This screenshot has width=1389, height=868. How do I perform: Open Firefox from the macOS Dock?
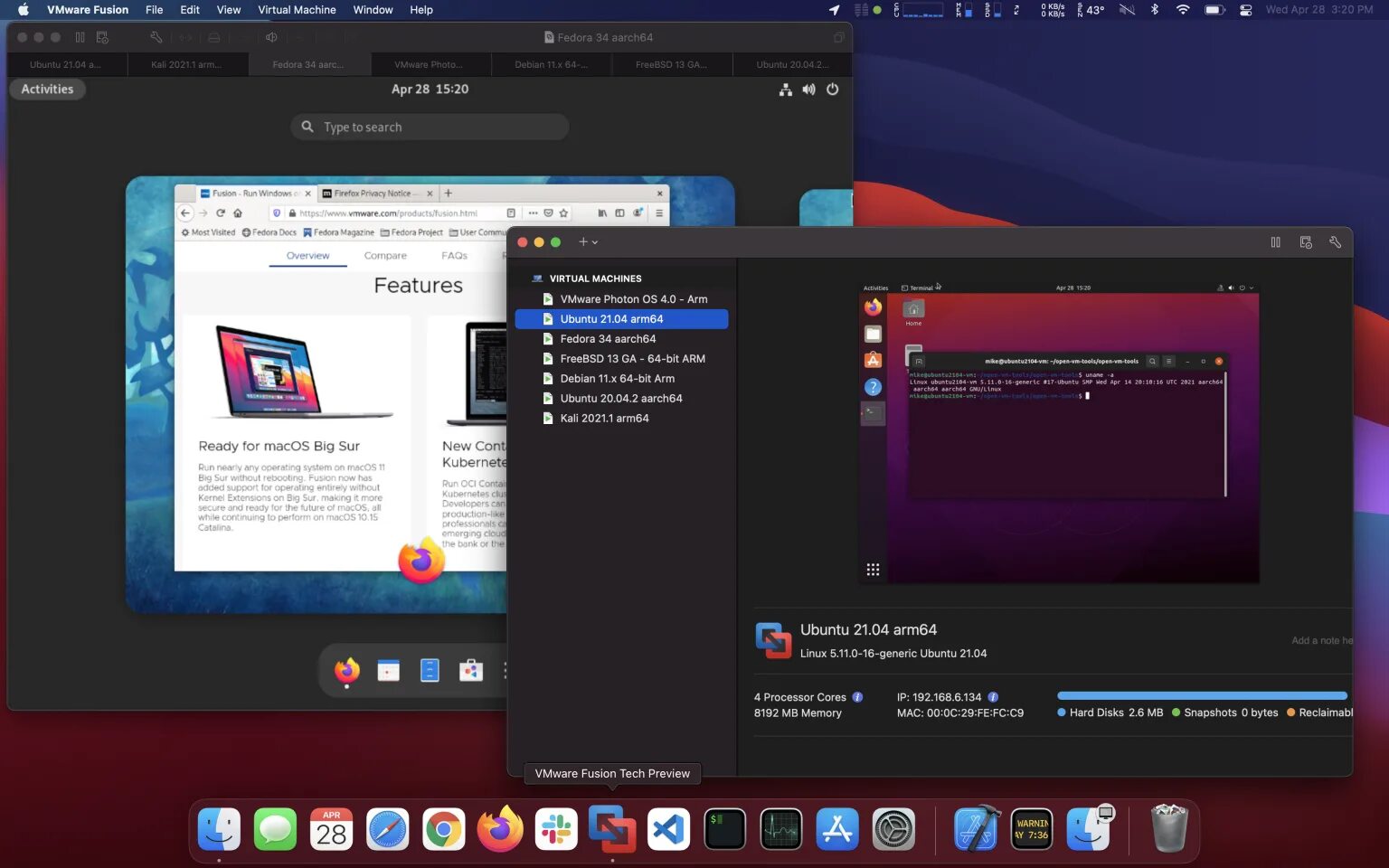pyautogui.click(x=500, y=828)
